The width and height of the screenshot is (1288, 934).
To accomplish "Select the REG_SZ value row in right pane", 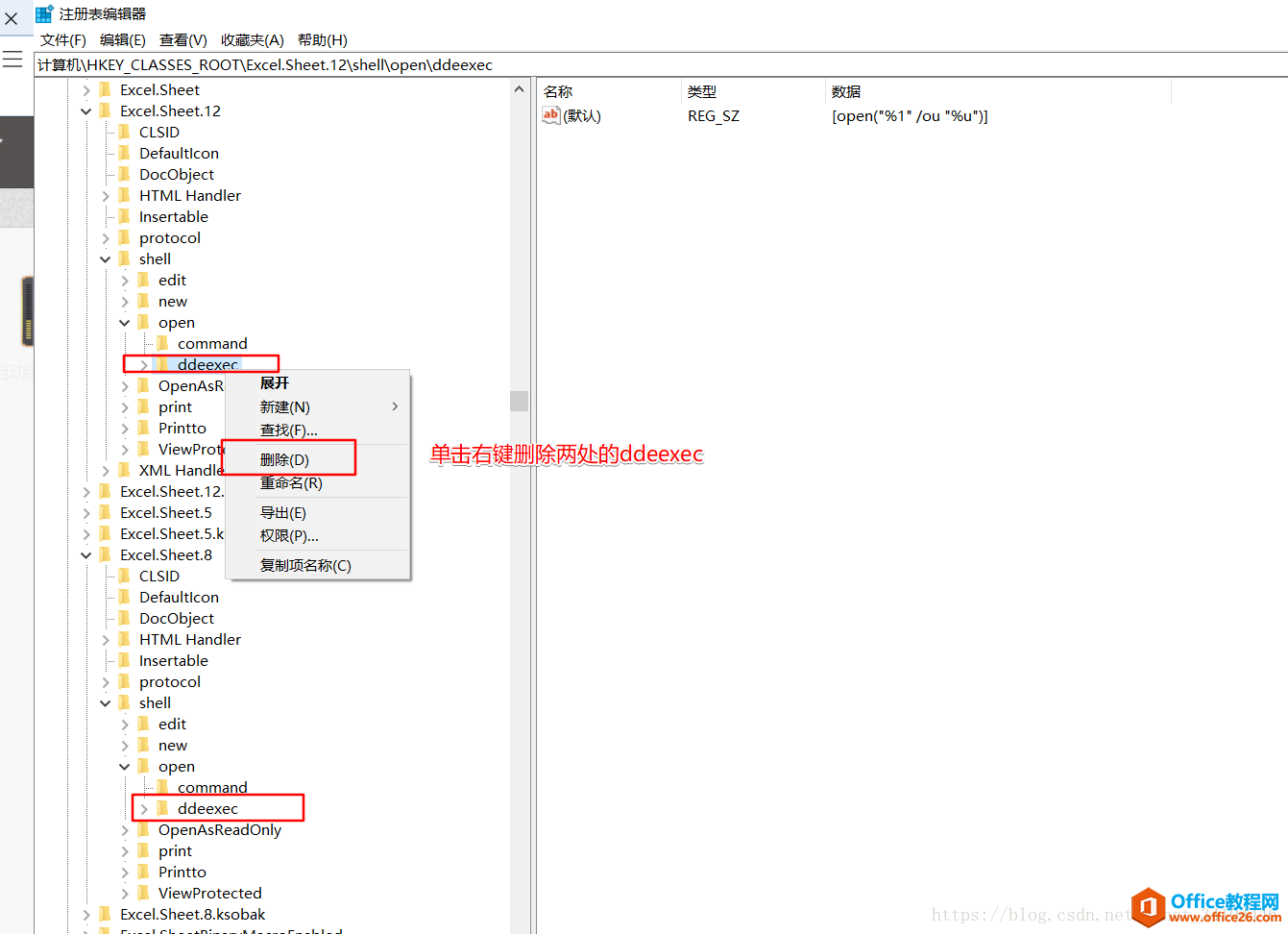I will [x=713, y=115].
